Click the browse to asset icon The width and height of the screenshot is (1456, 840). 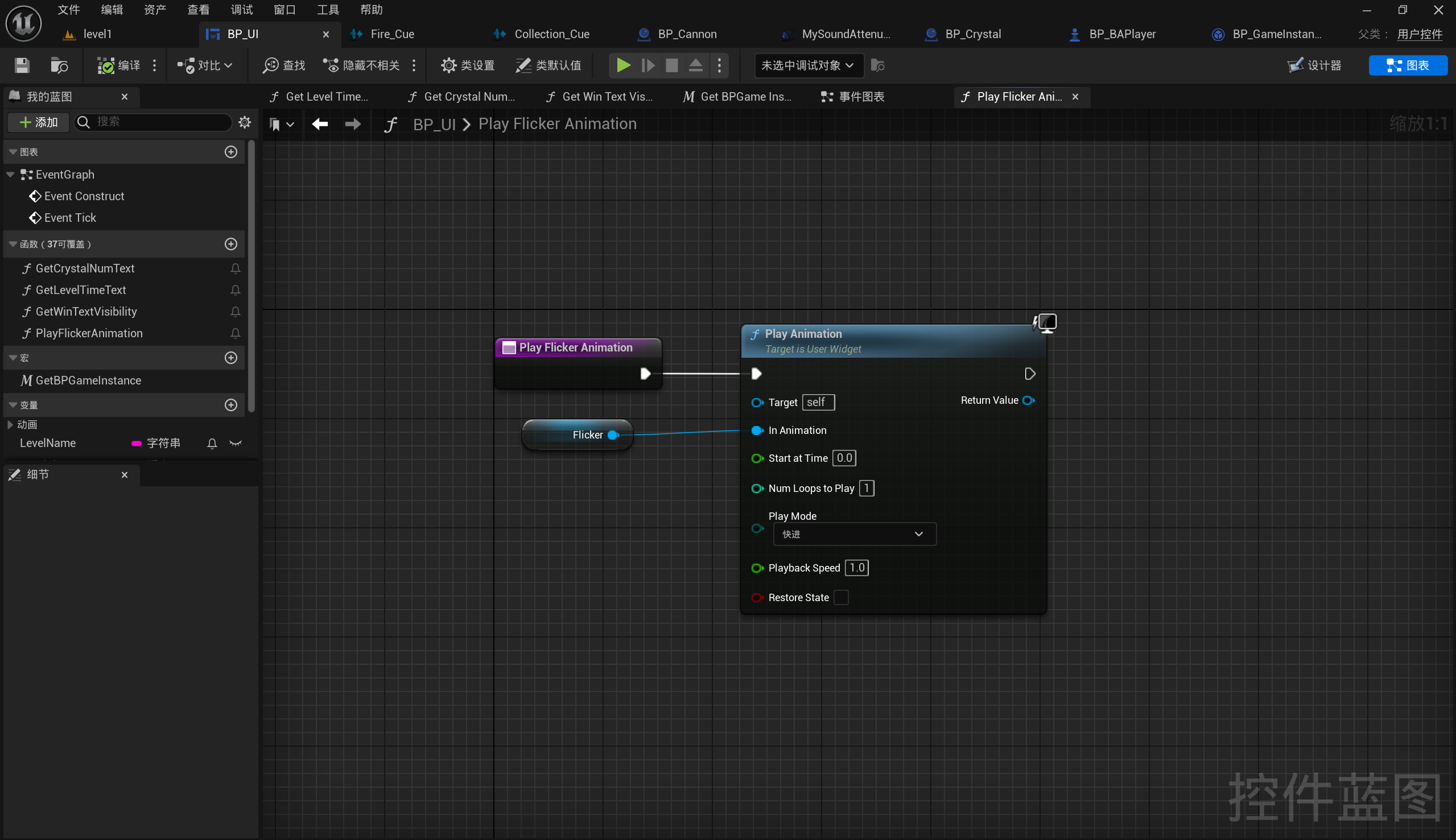click(59, 65)
